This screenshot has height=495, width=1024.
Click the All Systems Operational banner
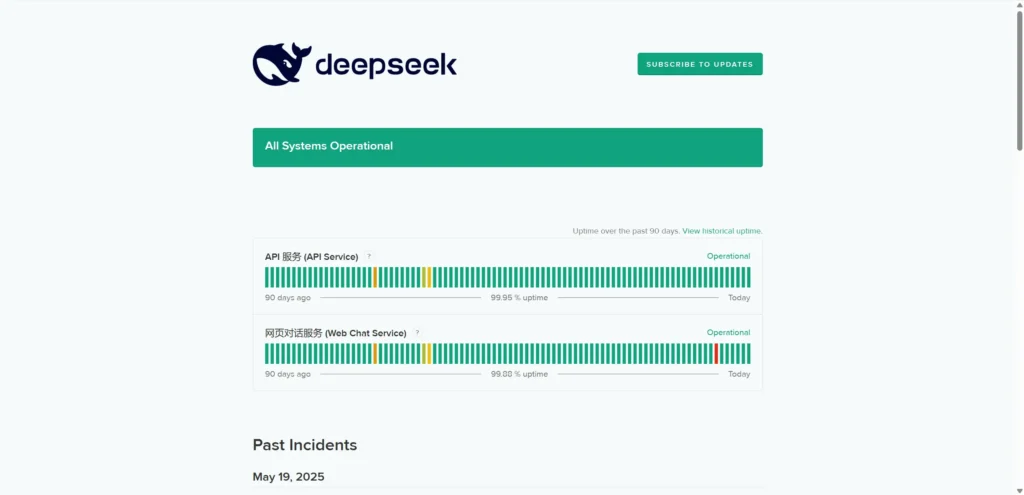[x=507, y=147]
